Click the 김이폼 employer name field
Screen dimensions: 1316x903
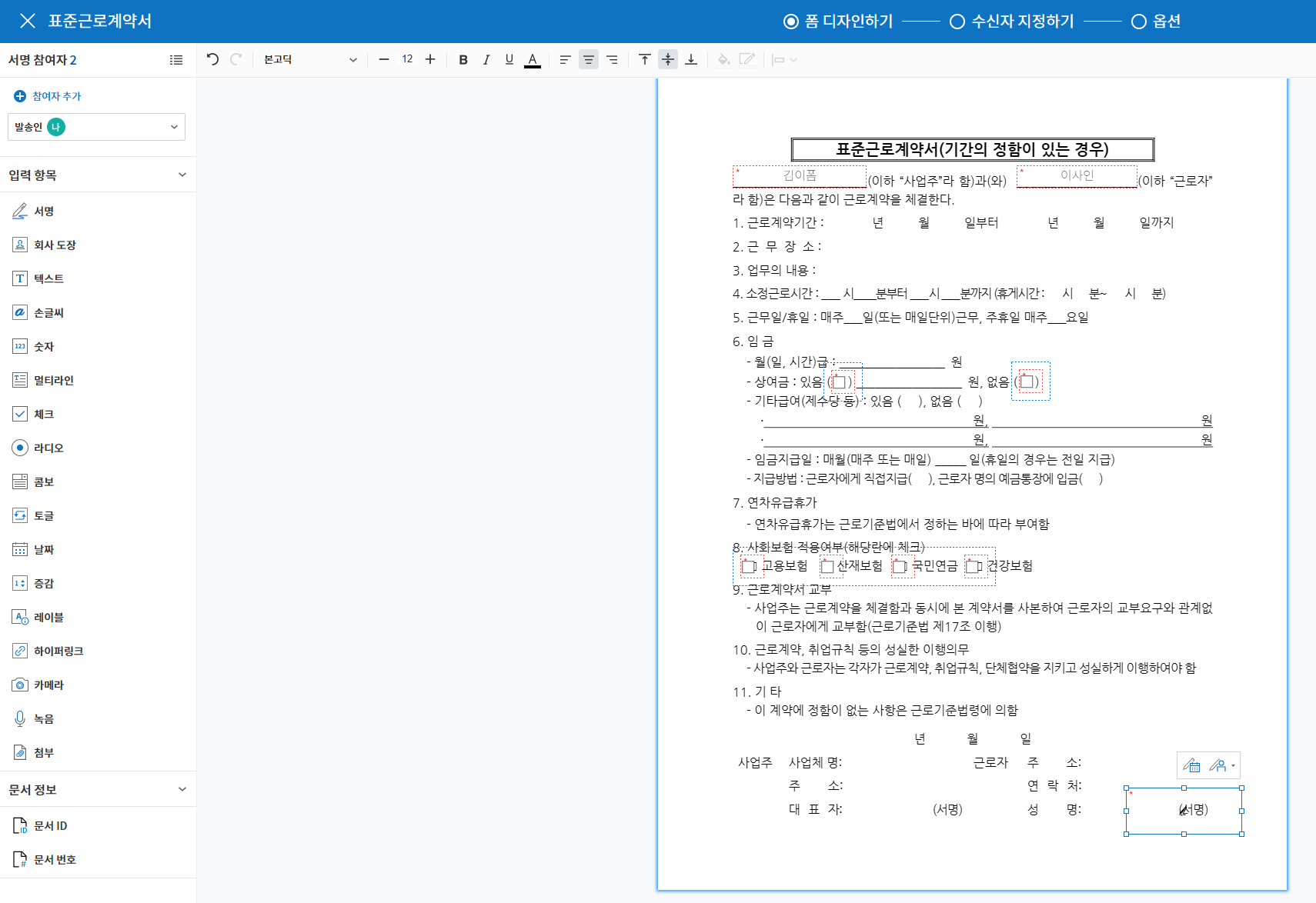tap(800, 176)
